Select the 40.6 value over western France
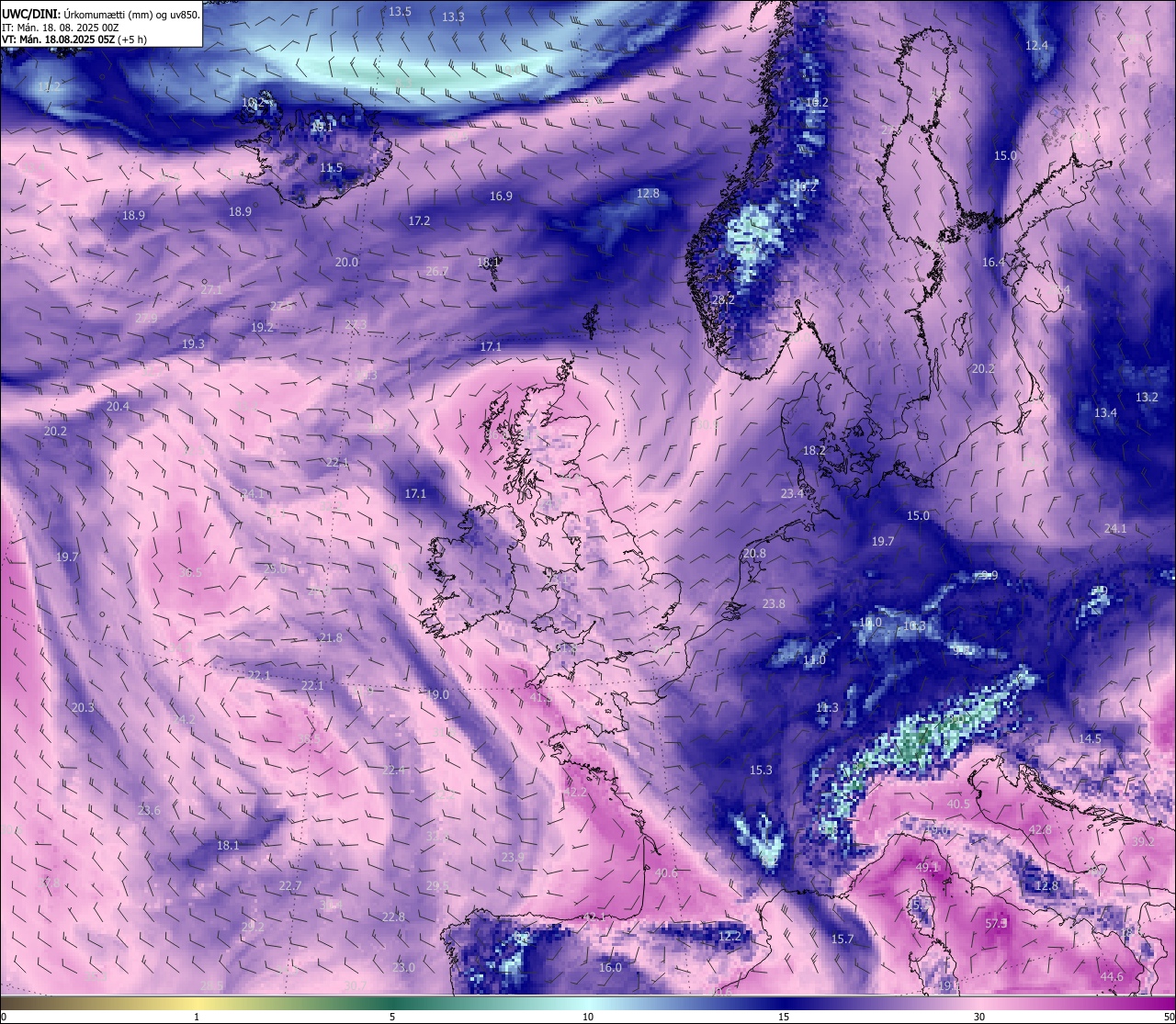The image size is (1176, 1024). pyautogui.click(x=666, y=872)
